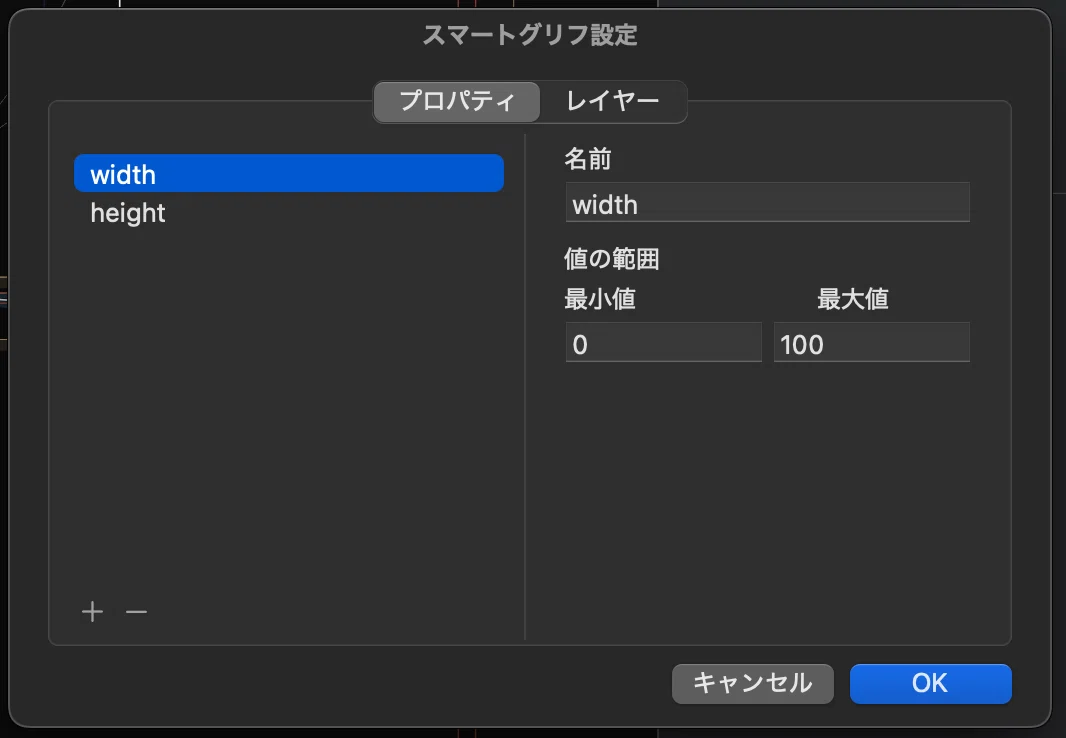Focus the 最大値 field showing 100

pos(872,342)
